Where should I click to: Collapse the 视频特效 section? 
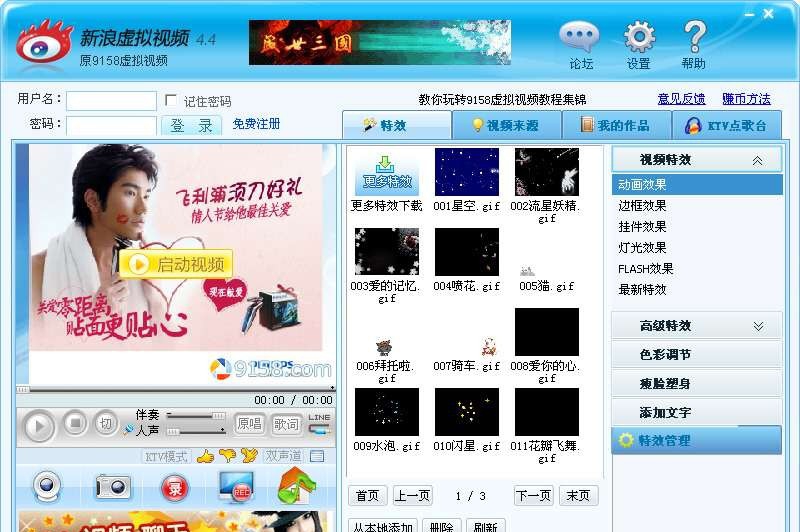[696, 160]
